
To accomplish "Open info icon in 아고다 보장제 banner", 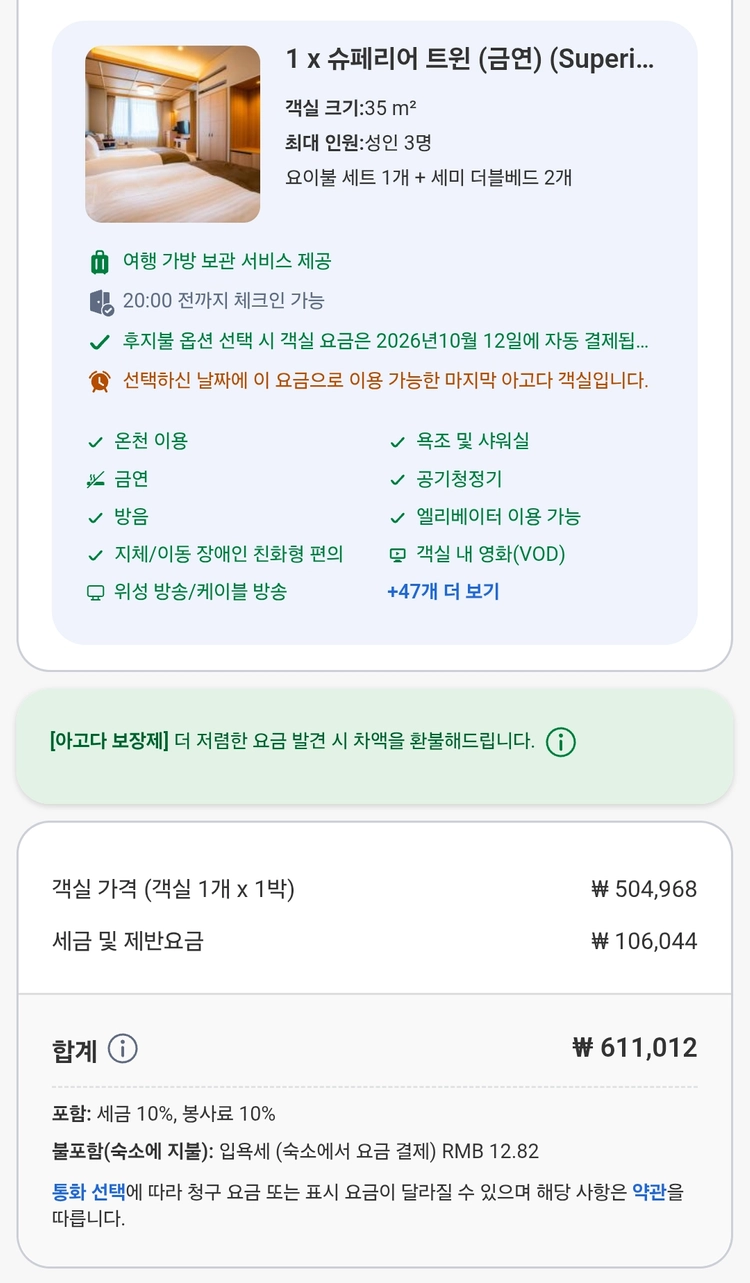I will (x=561, y=742).
